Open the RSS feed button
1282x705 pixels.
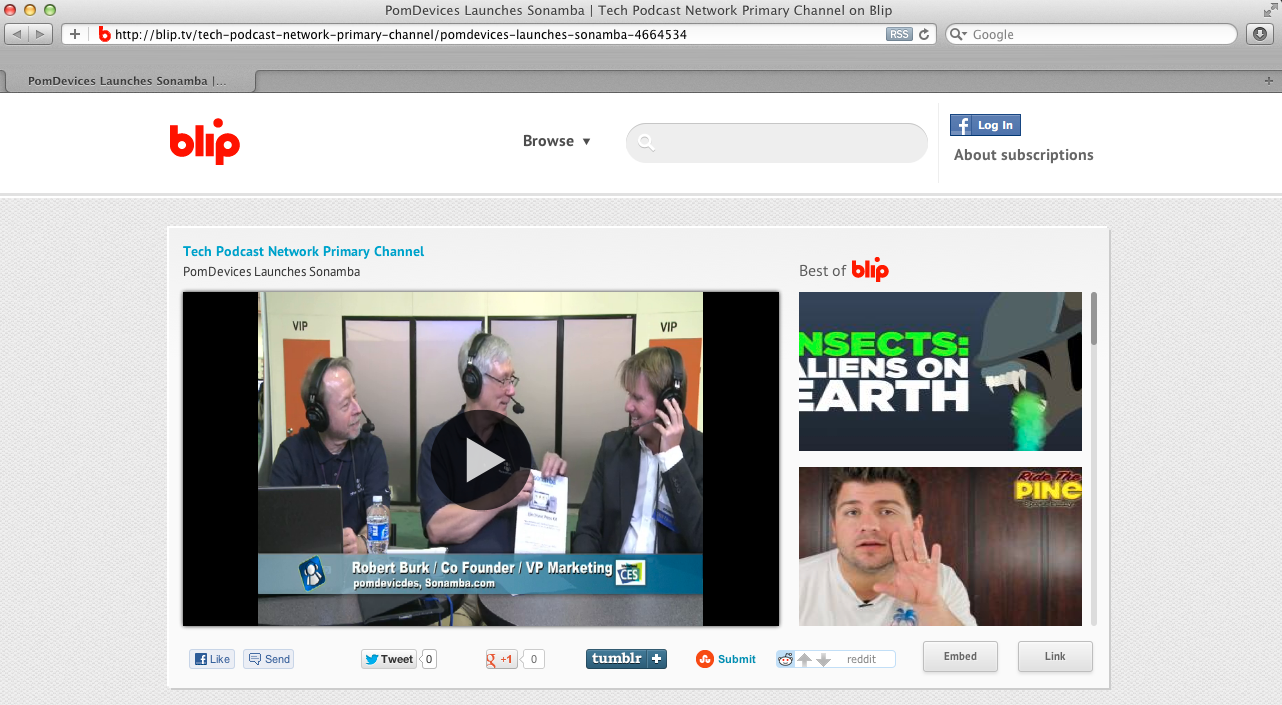899,34
